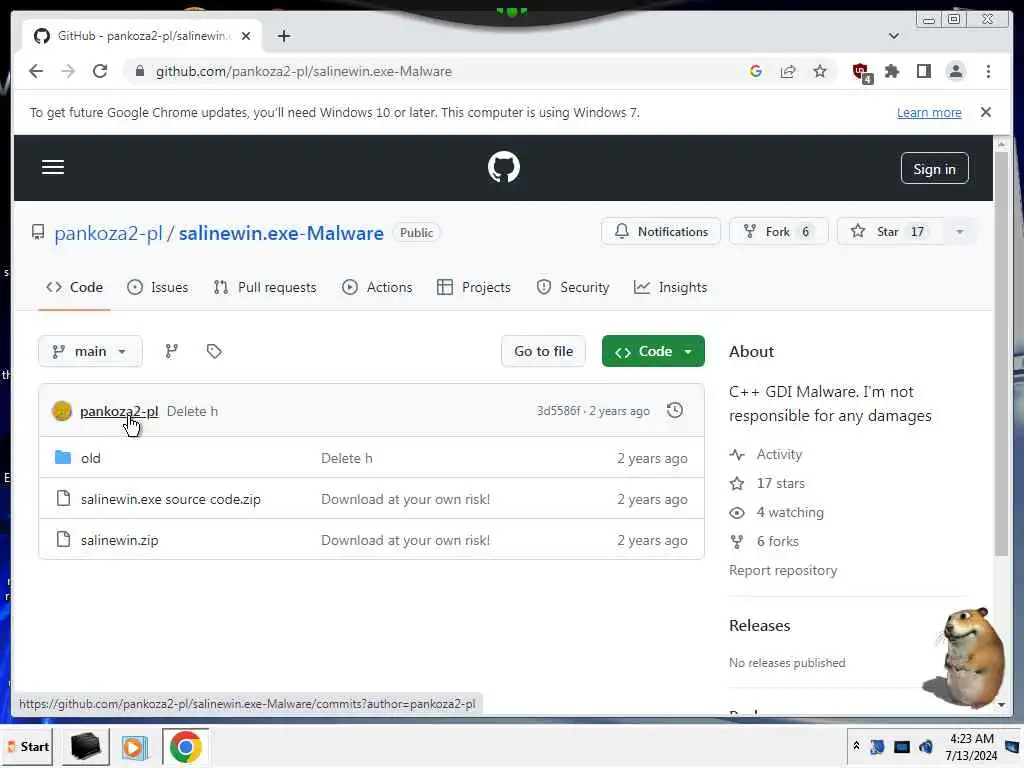
Task: View the Insights tab
Action: coord(670,287)
